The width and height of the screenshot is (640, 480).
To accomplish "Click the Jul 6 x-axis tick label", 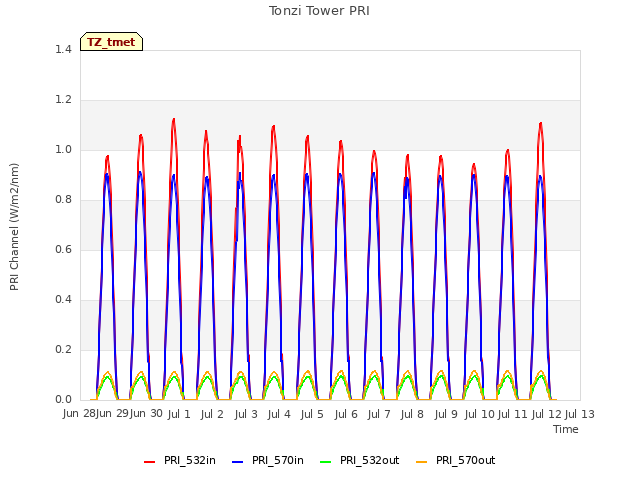I will coord(346,414).
